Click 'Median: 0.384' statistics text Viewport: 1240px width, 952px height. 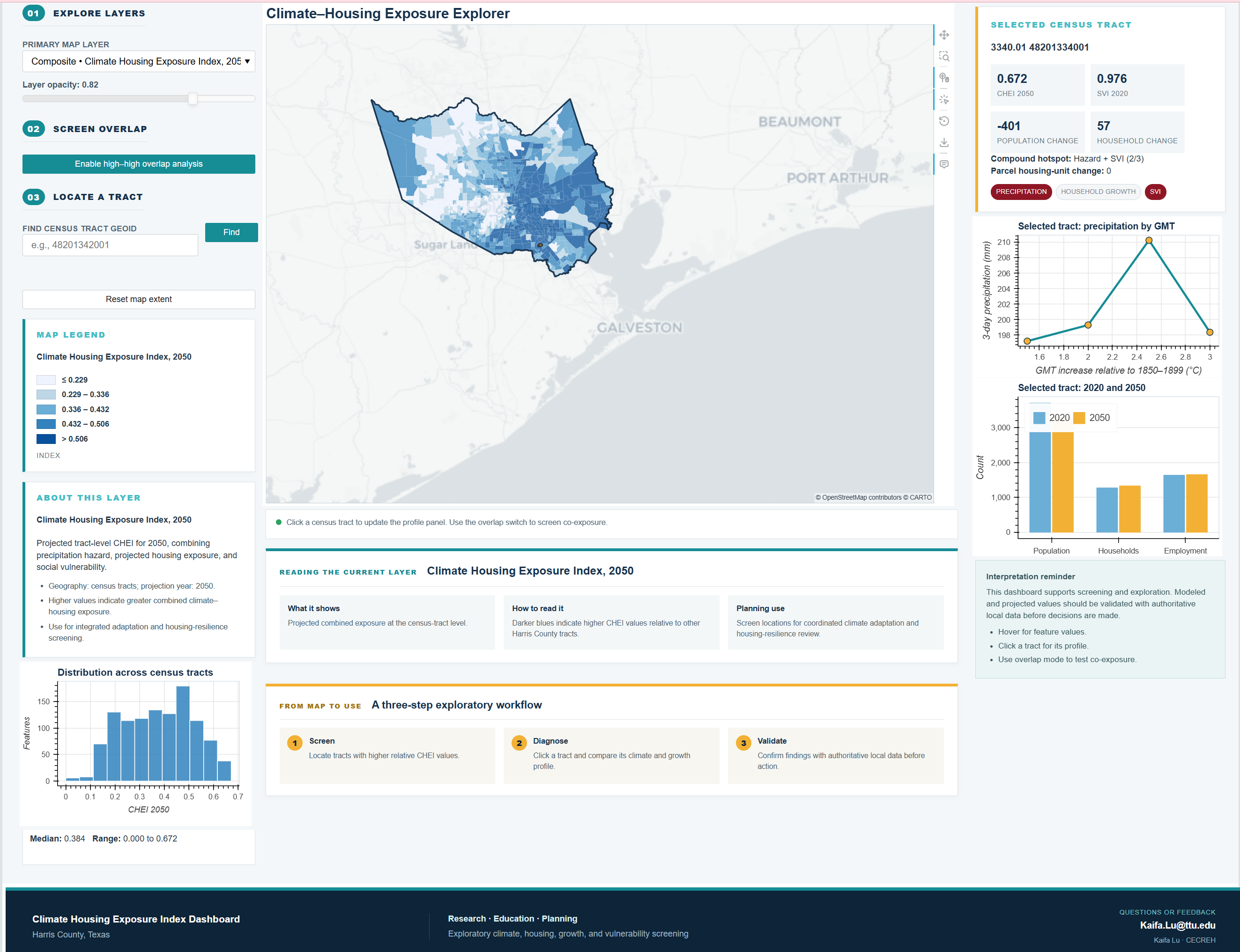pos(57,838)
